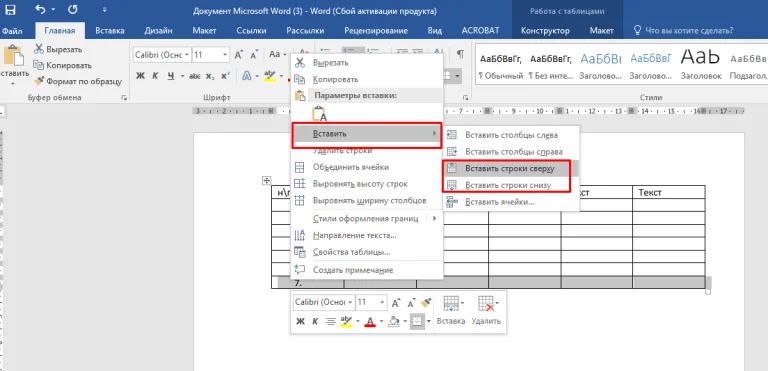The width and height of the screenshot is (768, 371).
Task: Toggle bold Ж in mini toolbar
Action: pyautogui.click(x=301, y=322)
